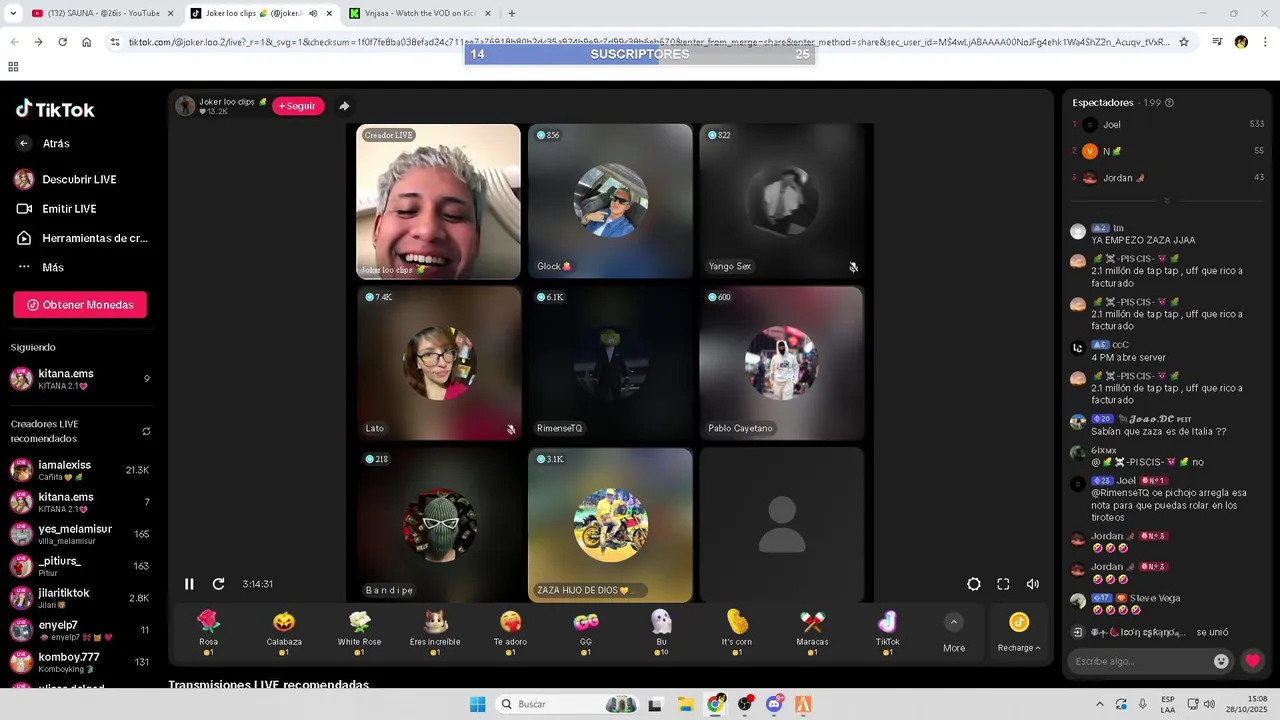Select ZAZA HIJO DE DIOS guest tile
Image resolution: width=1280 pixels, height=720 pixels.
coord(610,525)
